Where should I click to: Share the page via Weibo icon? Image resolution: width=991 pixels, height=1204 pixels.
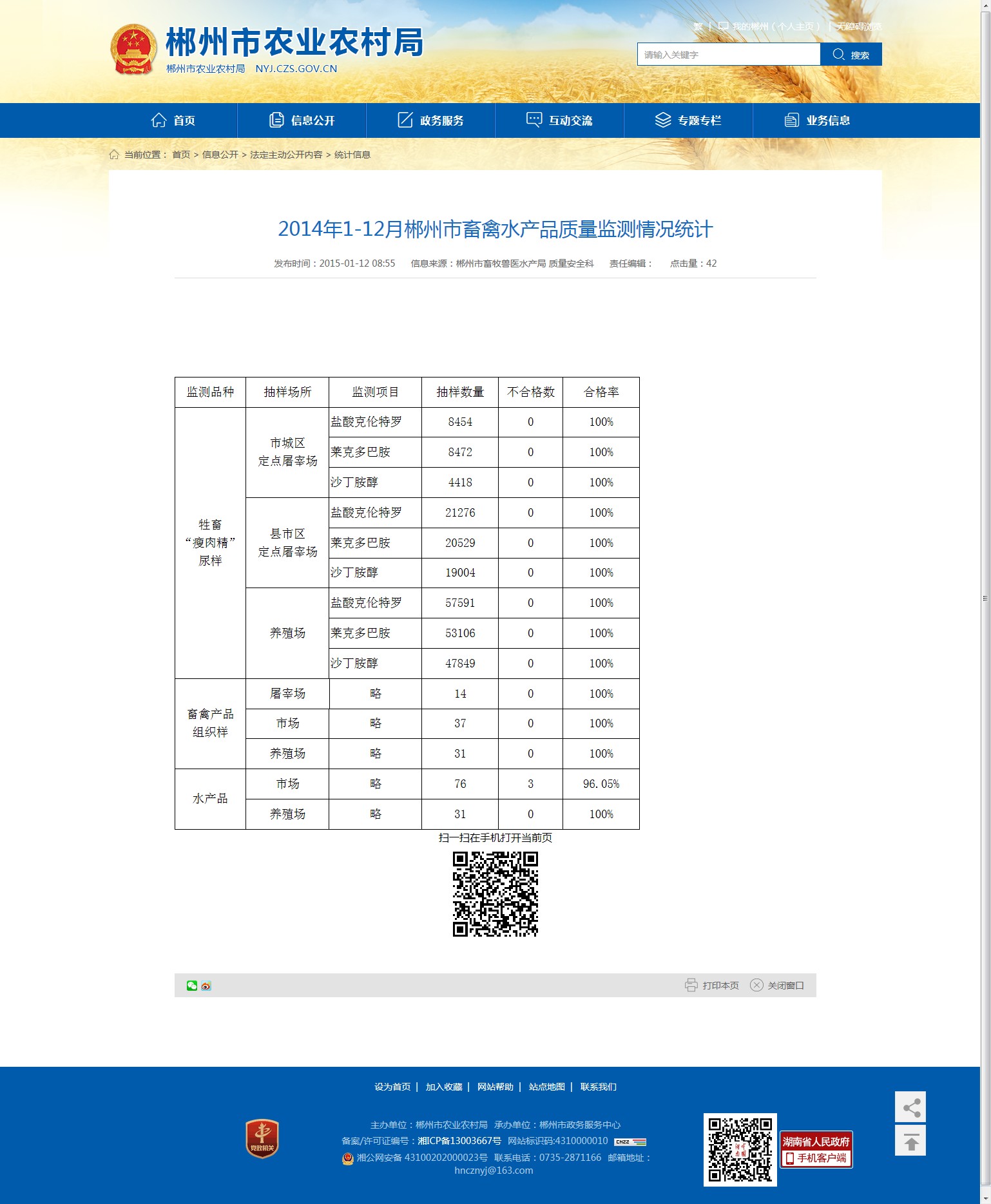[206, 986]
